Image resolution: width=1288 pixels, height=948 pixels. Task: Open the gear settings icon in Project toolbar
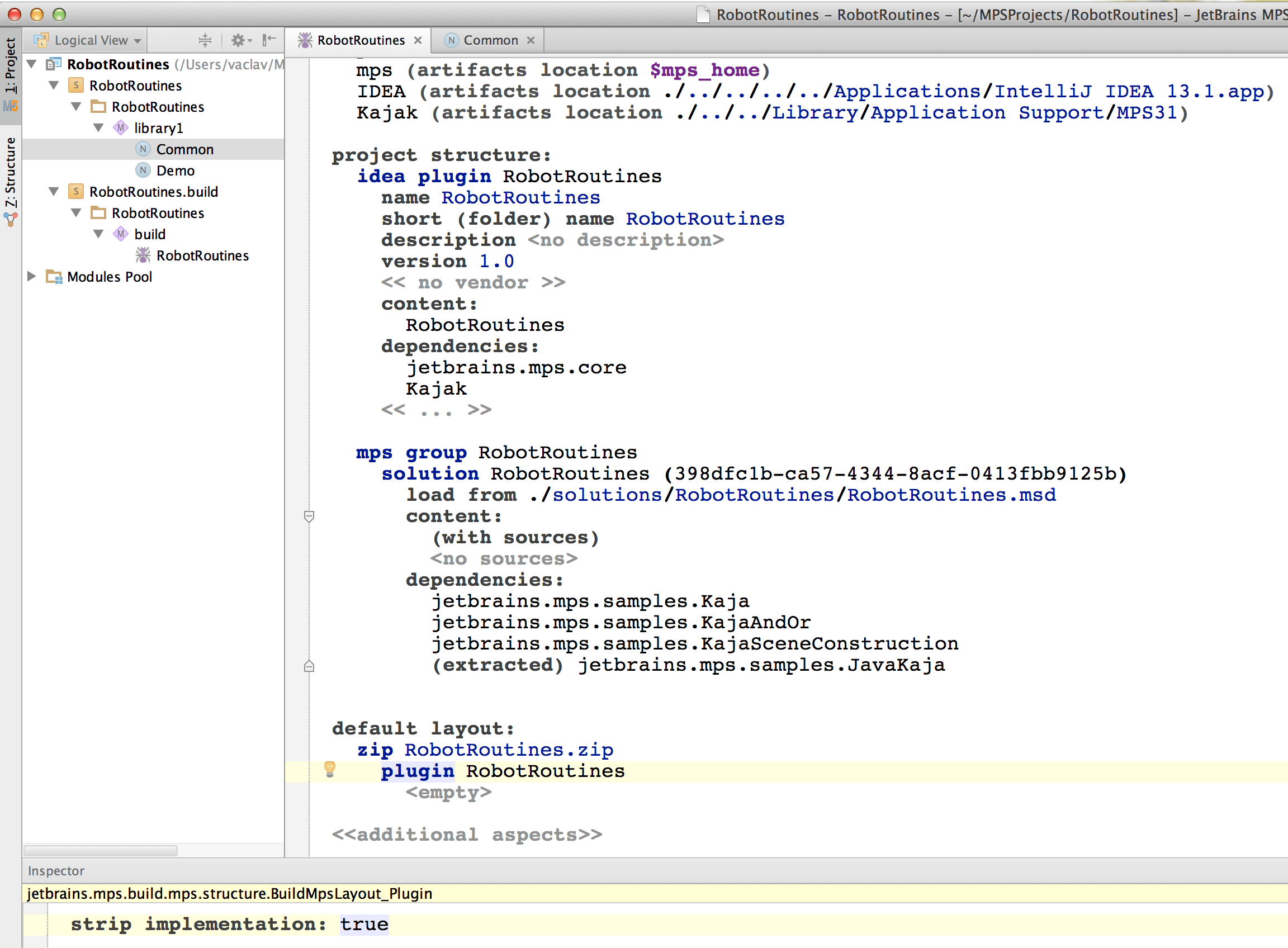click(238, 40)
